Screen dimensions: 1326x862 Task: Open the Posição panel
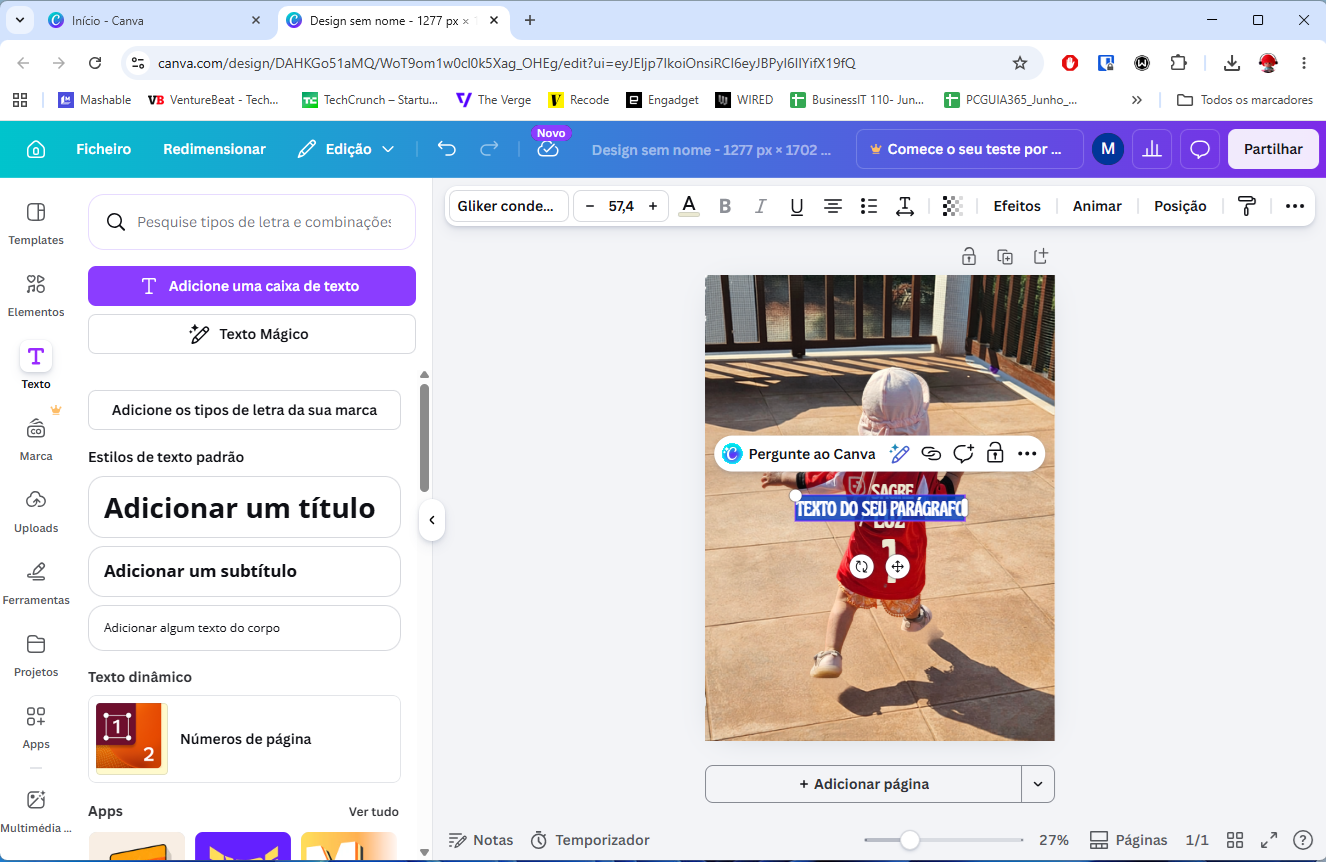pos(1180,206)
